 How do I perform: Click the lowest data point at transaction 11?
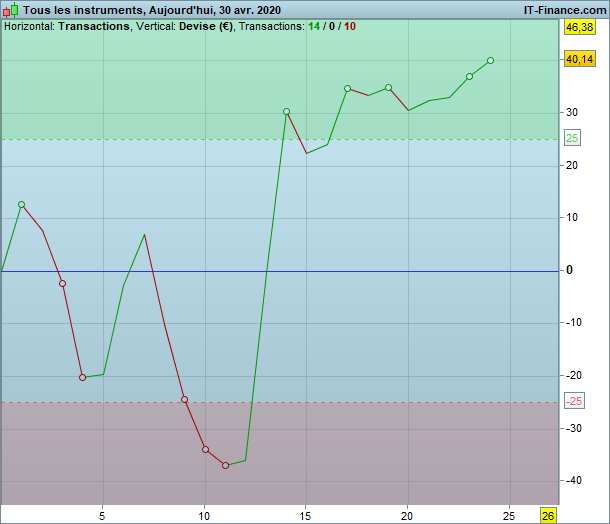226,465
